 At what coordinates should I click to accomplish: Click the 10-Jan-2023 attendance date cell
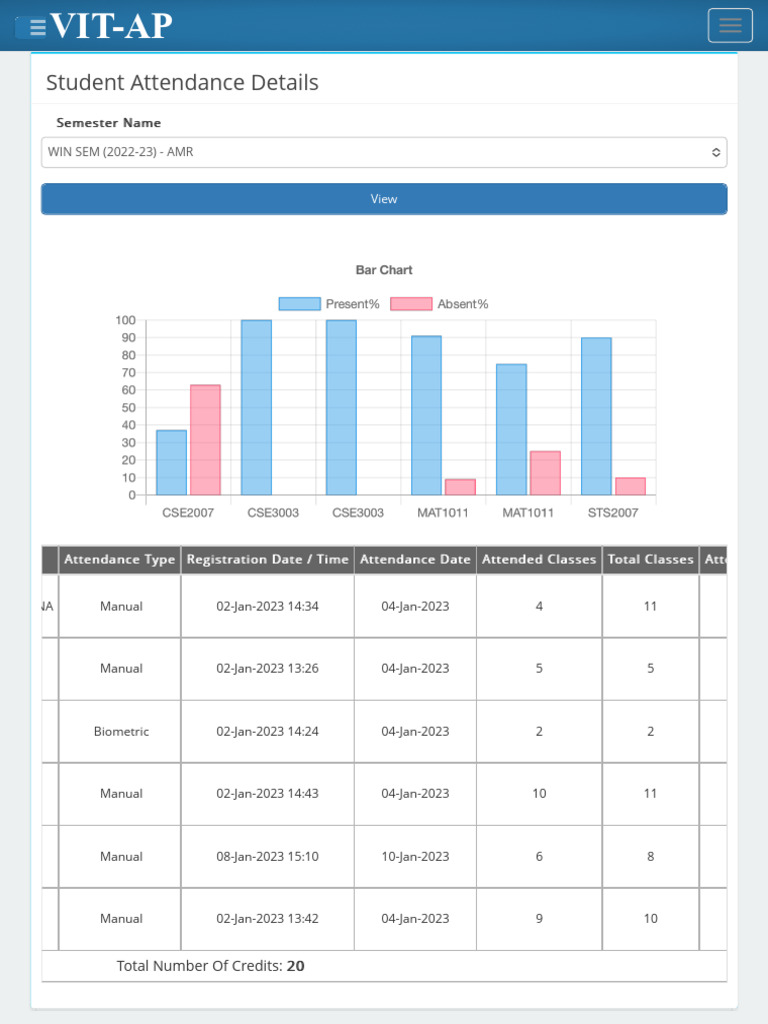pyautogui.click(x=415, y=857)
